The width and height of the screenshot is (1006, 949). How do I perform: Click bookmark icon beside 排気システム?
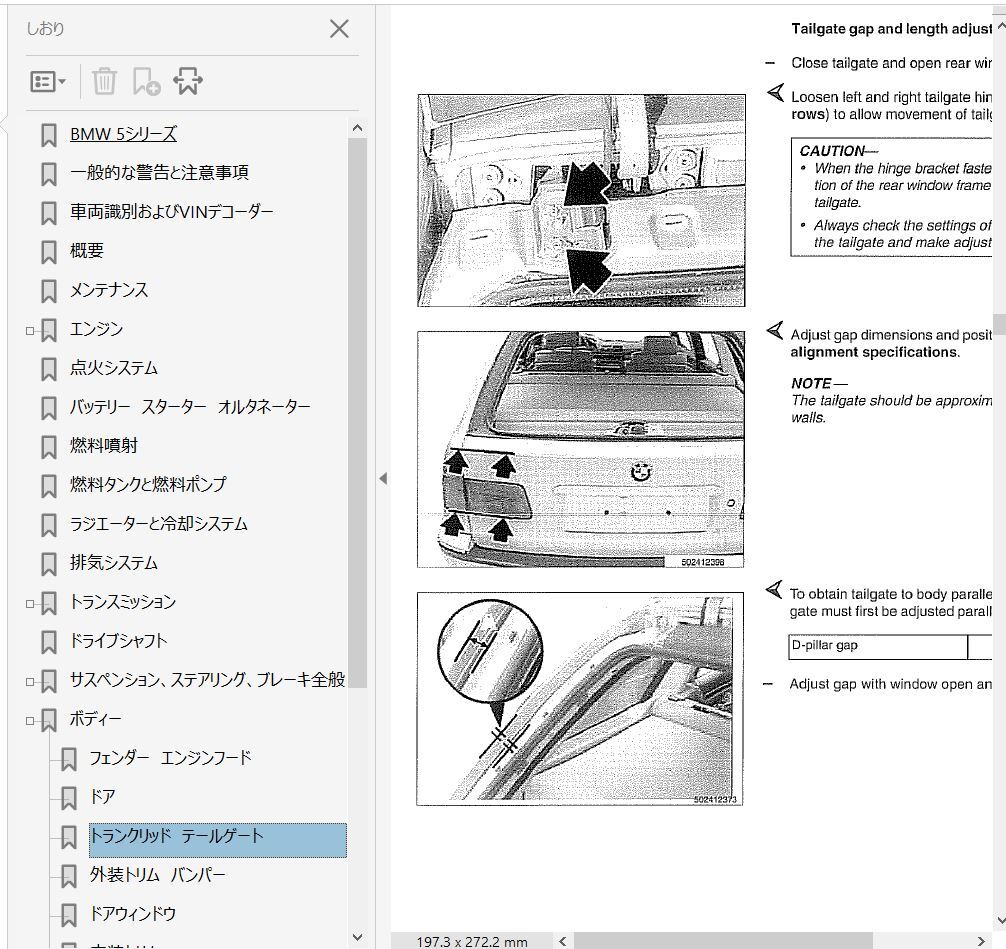pyautogui.click(x=49, y=564)
